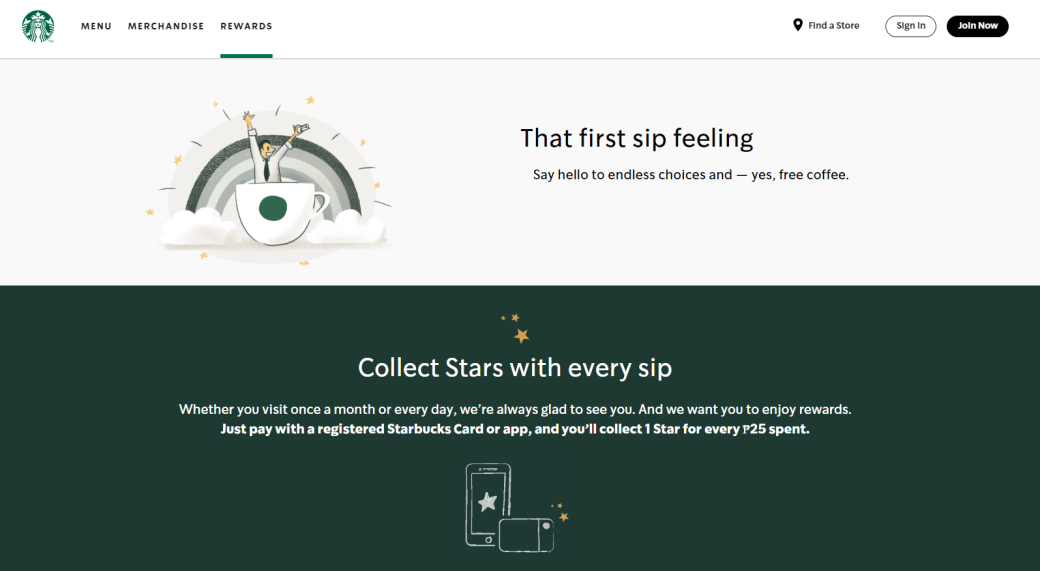Screen dimensions: 1040x571
Task: Click the gold stars above Collect Stars heading
Action: tap(516, 328)
